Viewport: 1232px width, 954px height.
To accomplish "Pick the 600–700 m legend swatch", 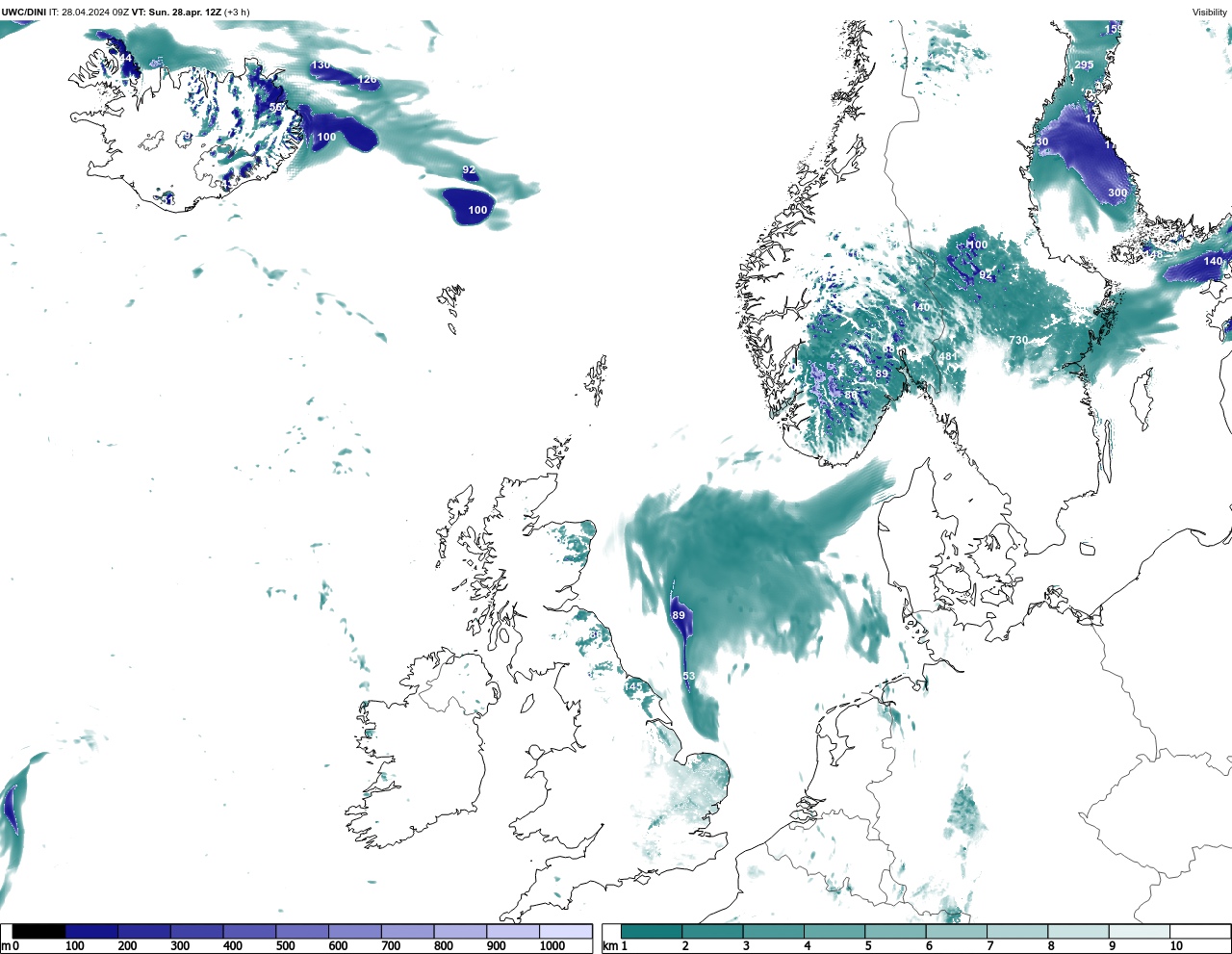I will [x=354, y=932].
